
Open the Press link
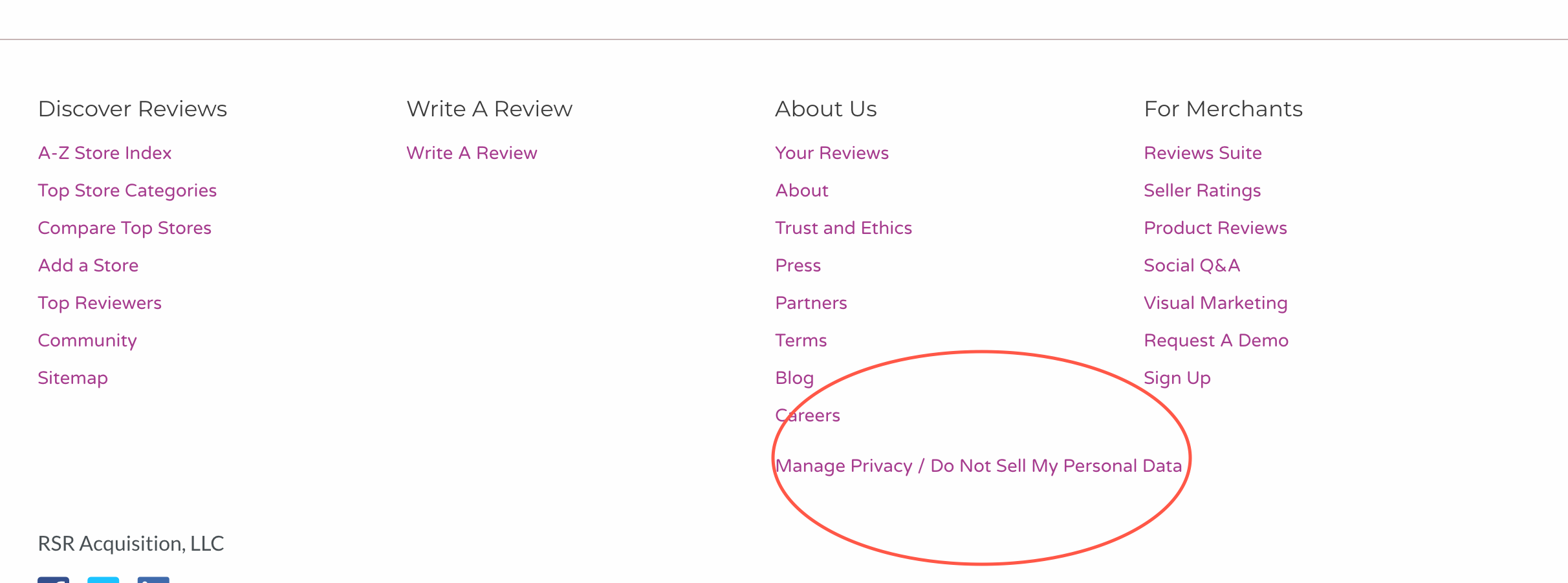[798, 266]
